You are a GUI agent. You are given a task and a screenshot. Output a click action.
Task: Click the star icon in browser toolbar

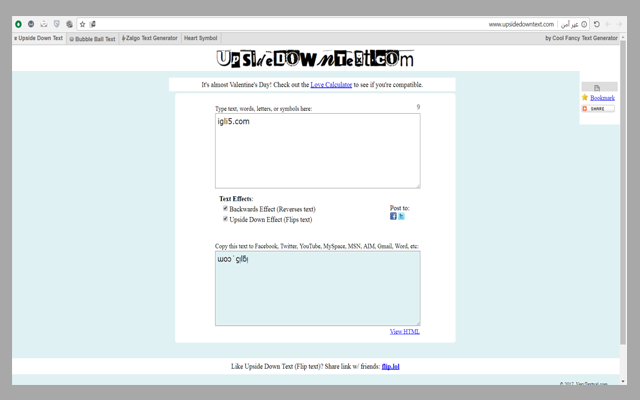click(x=82, y=24)
